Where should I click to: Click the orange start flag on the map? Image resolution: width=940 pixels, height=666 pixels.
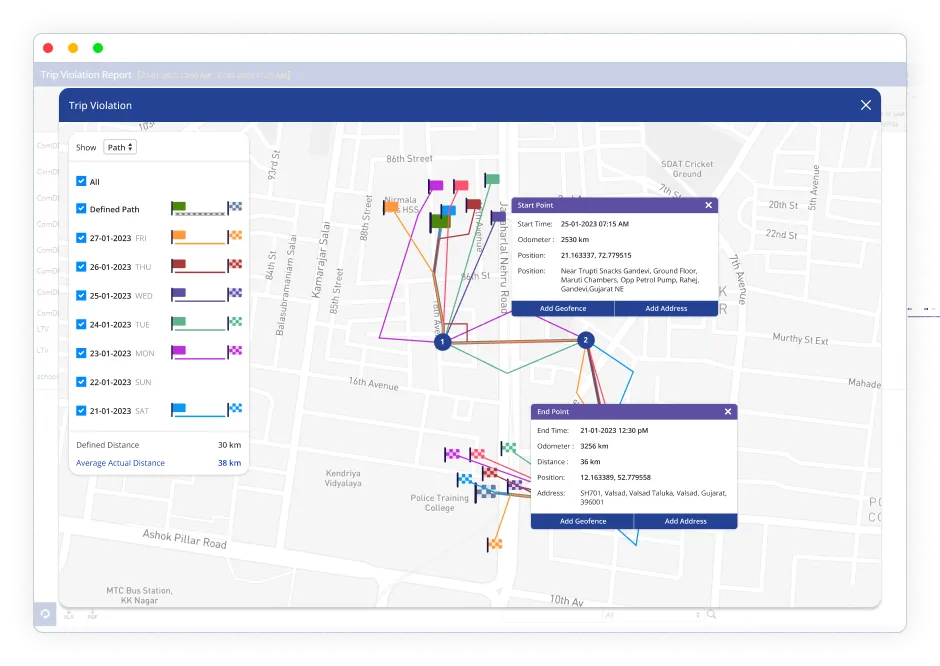tap(390, 208)
